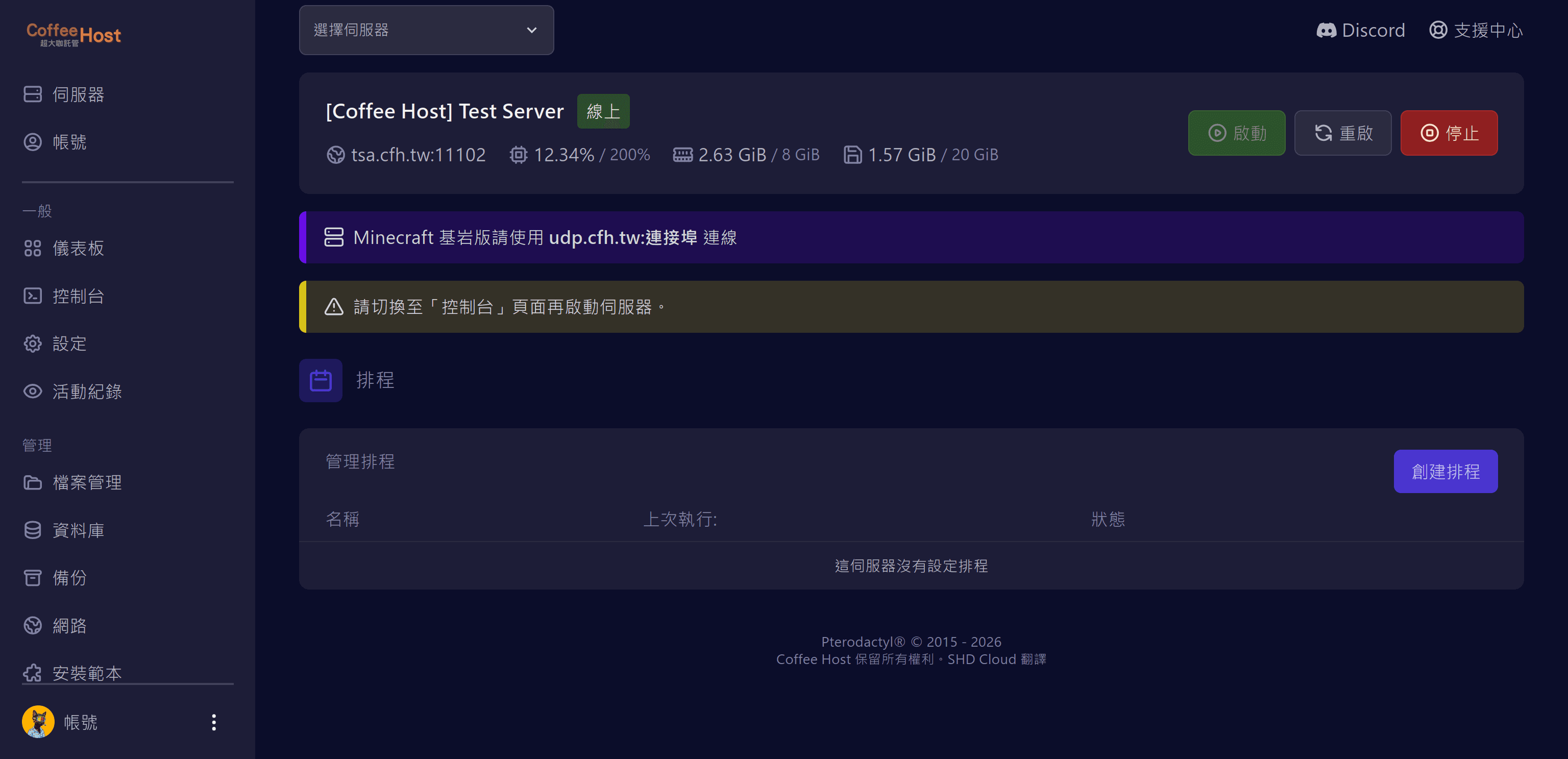Click the 啟動 start server button
The height and width of the screenshot is (759, 1568).
pyautogui.click(x=1236, y=133)
